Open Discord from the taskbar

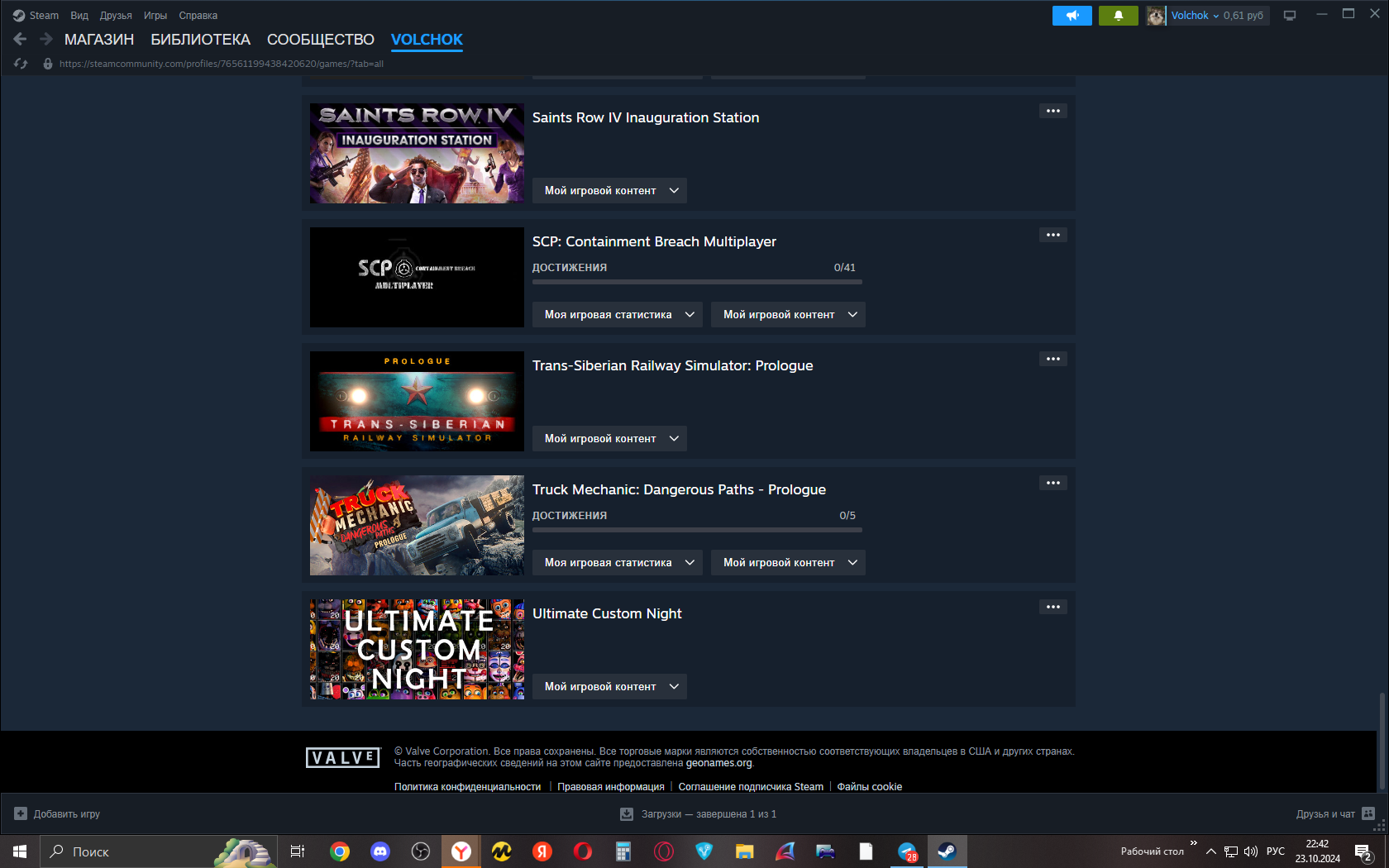click(380, 851)
